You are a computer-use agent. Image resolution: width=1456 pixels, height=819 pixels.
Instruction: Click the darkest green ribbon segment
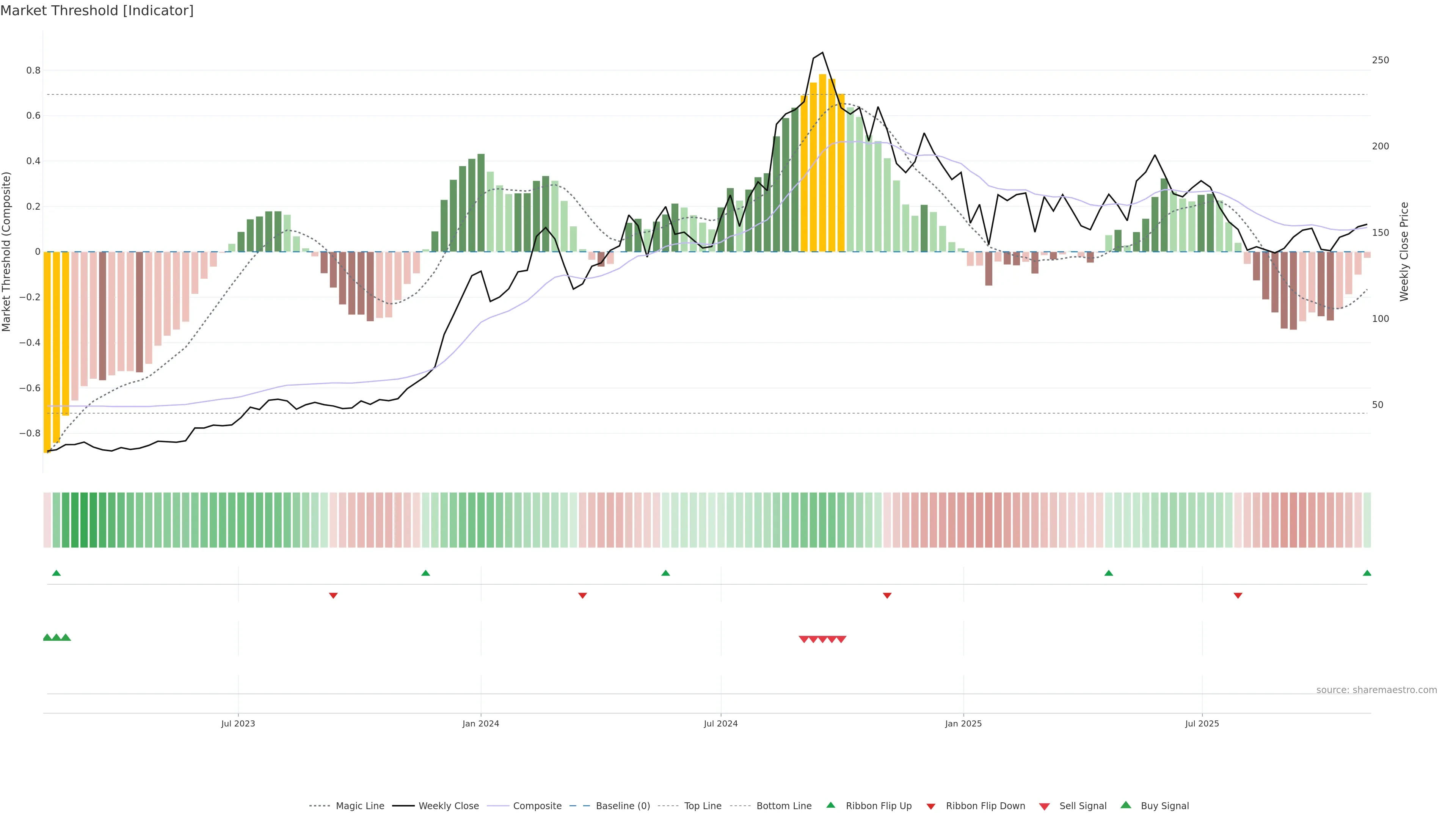coord(84,520)
